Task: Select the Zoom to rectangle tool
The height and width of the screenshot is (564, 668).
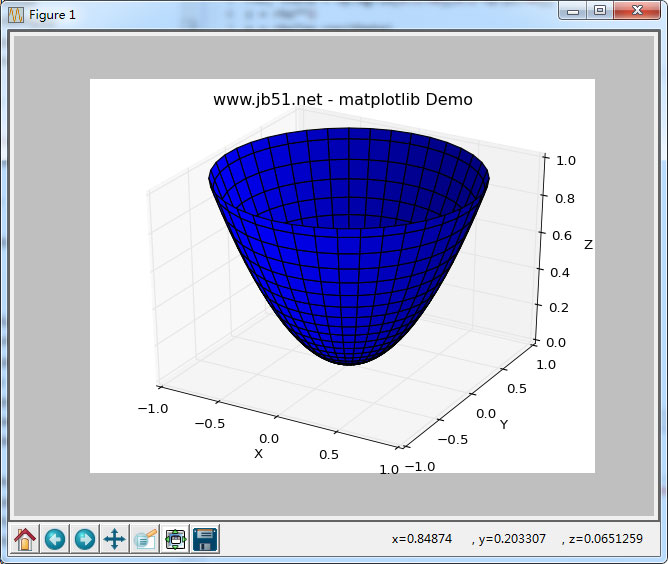Action: click(x=145, y=539)
